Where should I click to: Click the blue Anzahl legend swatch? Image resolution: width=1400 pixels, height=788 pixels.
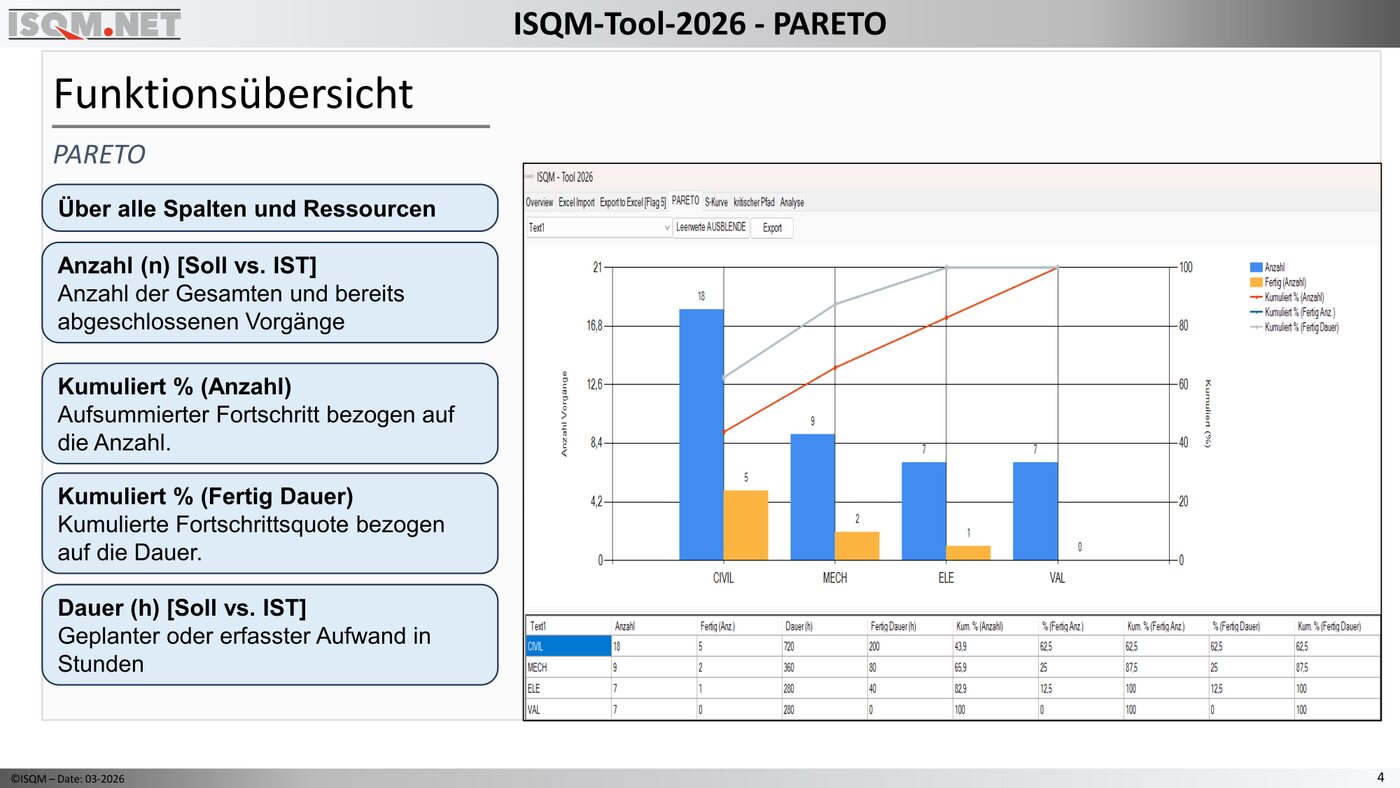point(1255,268)
